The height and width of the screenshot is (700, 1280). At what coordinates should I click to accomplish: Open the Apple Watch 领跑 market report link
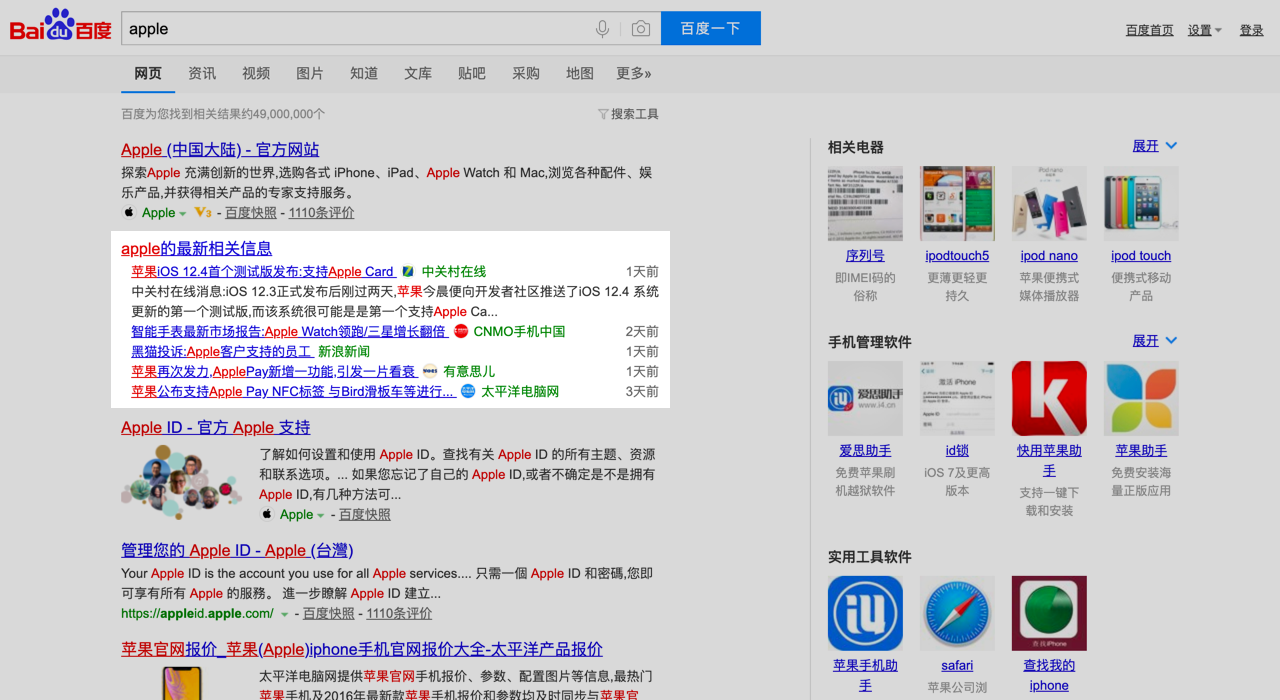pos(289,332)
